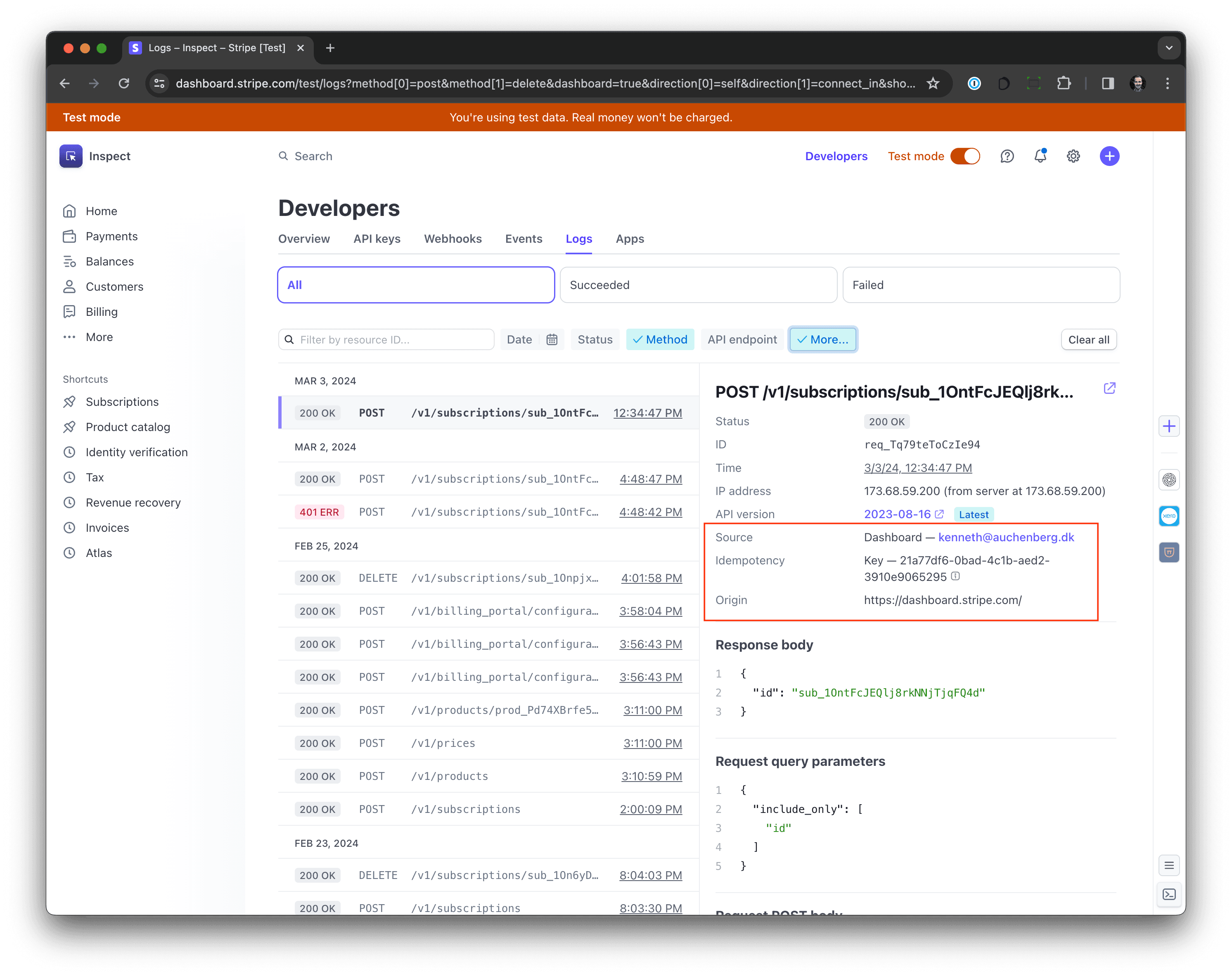Click the top Search field
Screen dimensions: 1232x976
point(313,156)
